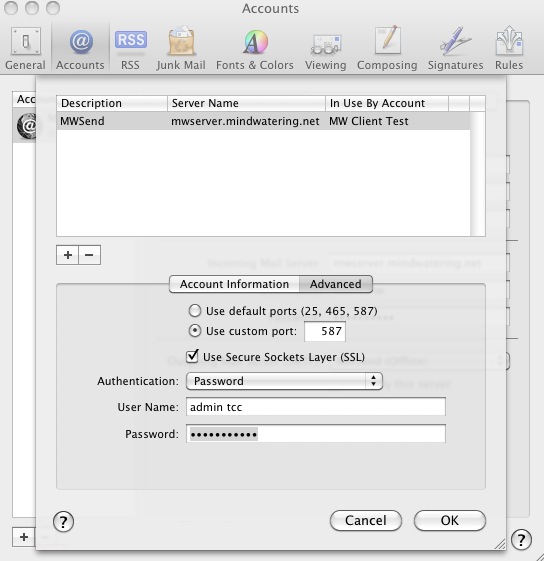Open the Composing preferences pane
The width and height of the screenshot is (544, 561).
pos(387,48)
